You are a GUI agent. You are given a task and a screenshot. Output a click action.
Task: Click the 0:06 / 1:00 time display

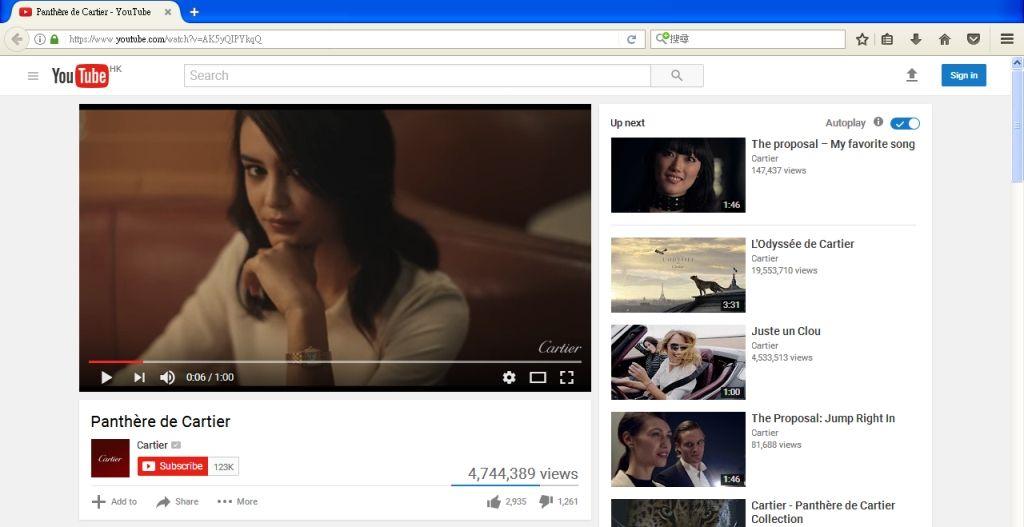(210, 377)
